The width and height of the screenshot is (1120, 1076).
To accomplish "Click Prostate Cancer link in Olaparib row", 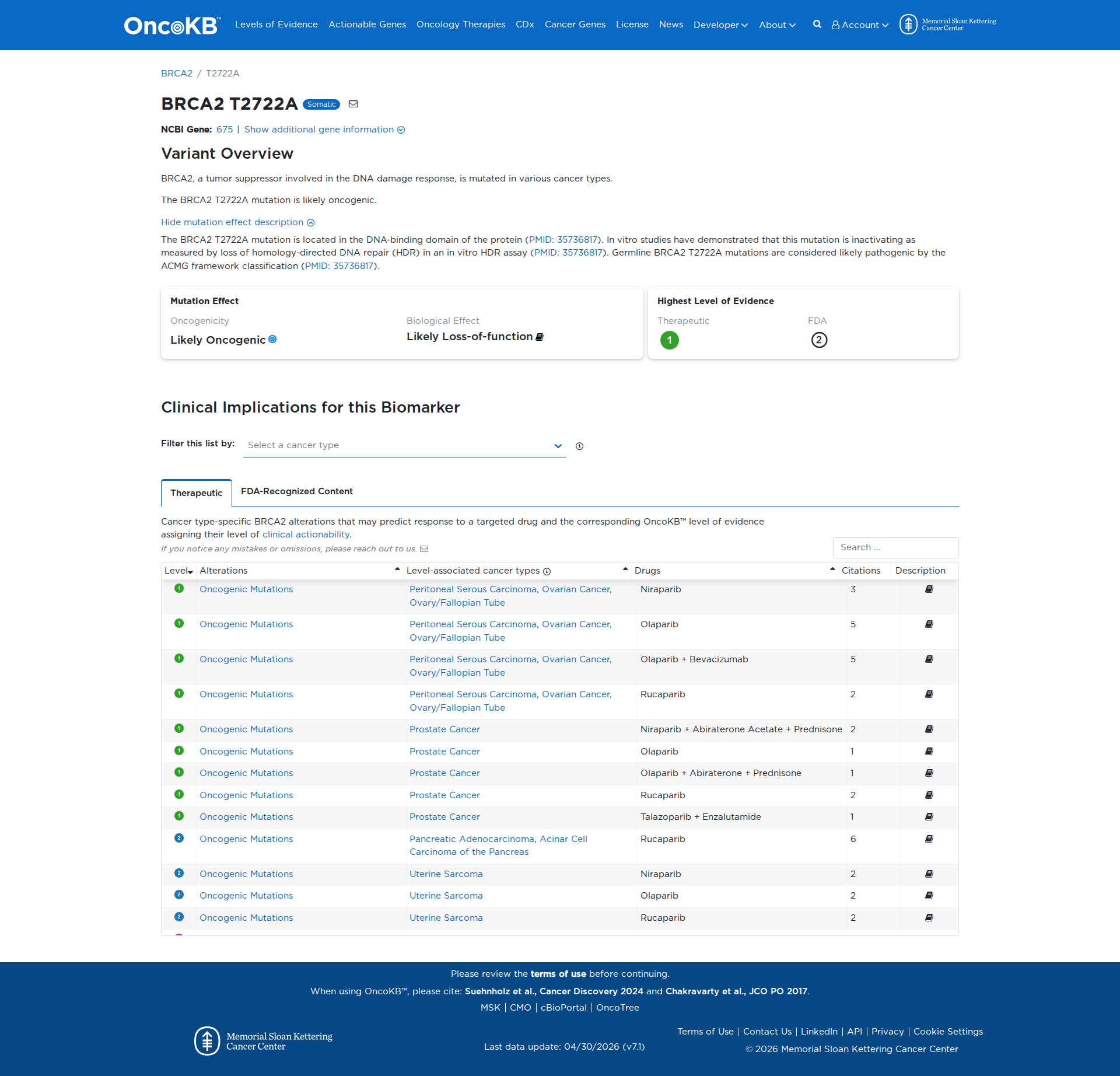I will pos(444,752).
